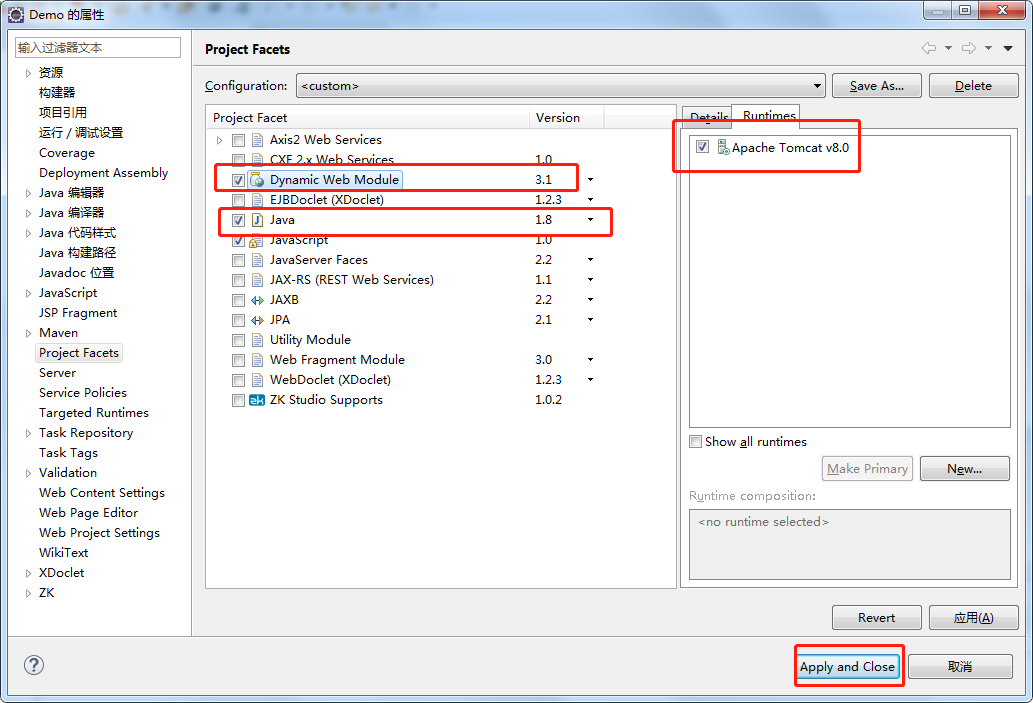The width and height of the screenshot is (1033, 703).
Task: Expand the XDoclet tree node
Action: (28, 573)
